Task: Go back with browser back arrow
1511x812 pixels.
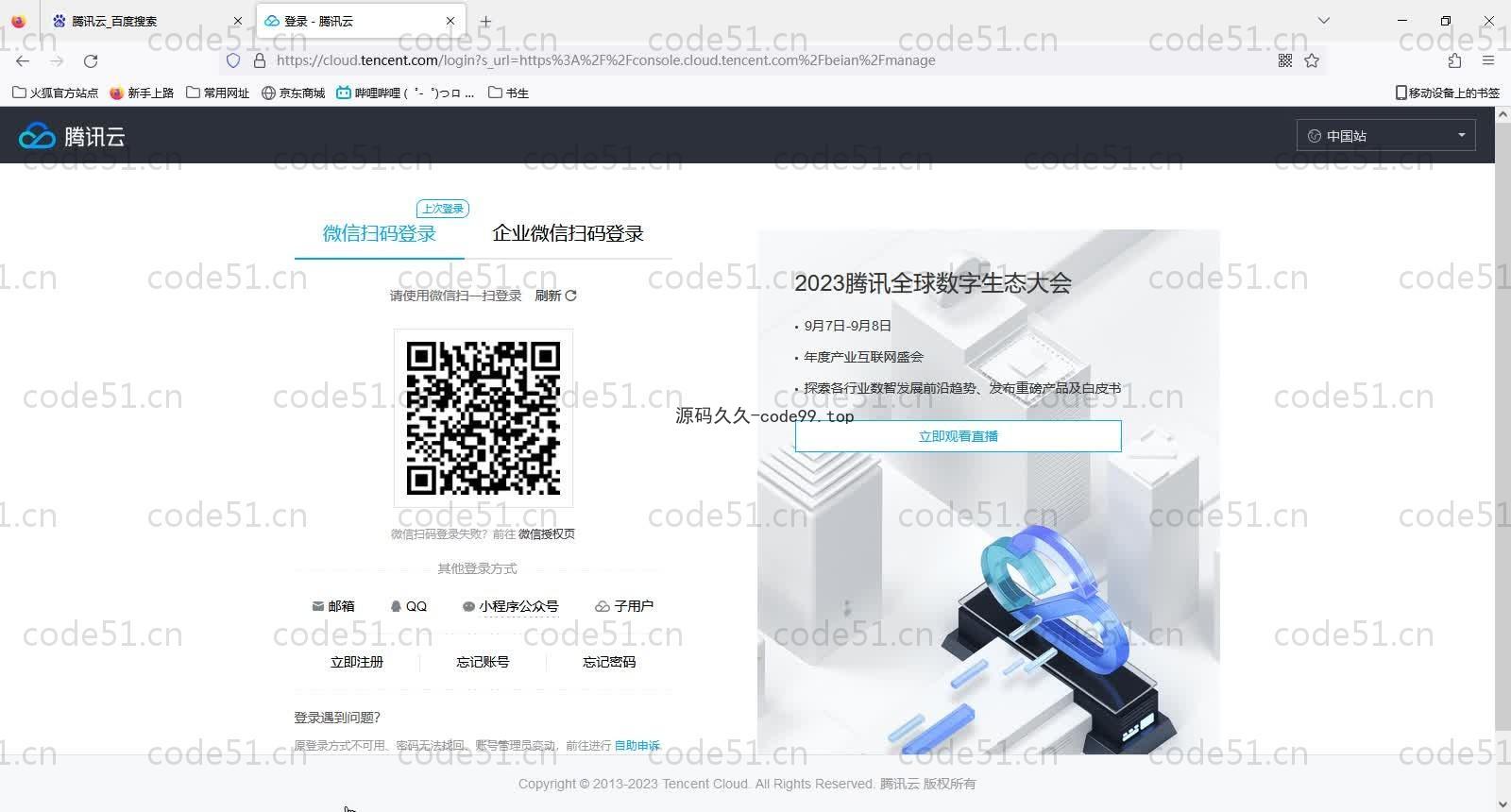Action: pyautogui.click(x=23, y=60)
